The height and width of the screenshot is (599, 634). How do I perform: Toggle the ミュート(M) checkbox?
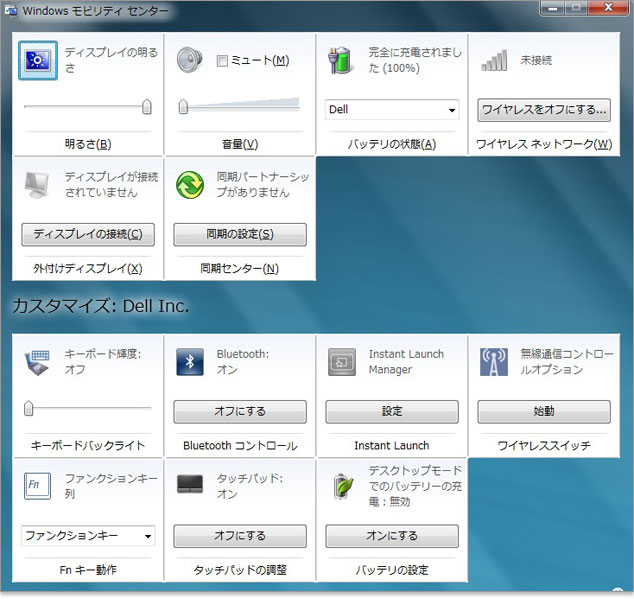coord(222,61)
